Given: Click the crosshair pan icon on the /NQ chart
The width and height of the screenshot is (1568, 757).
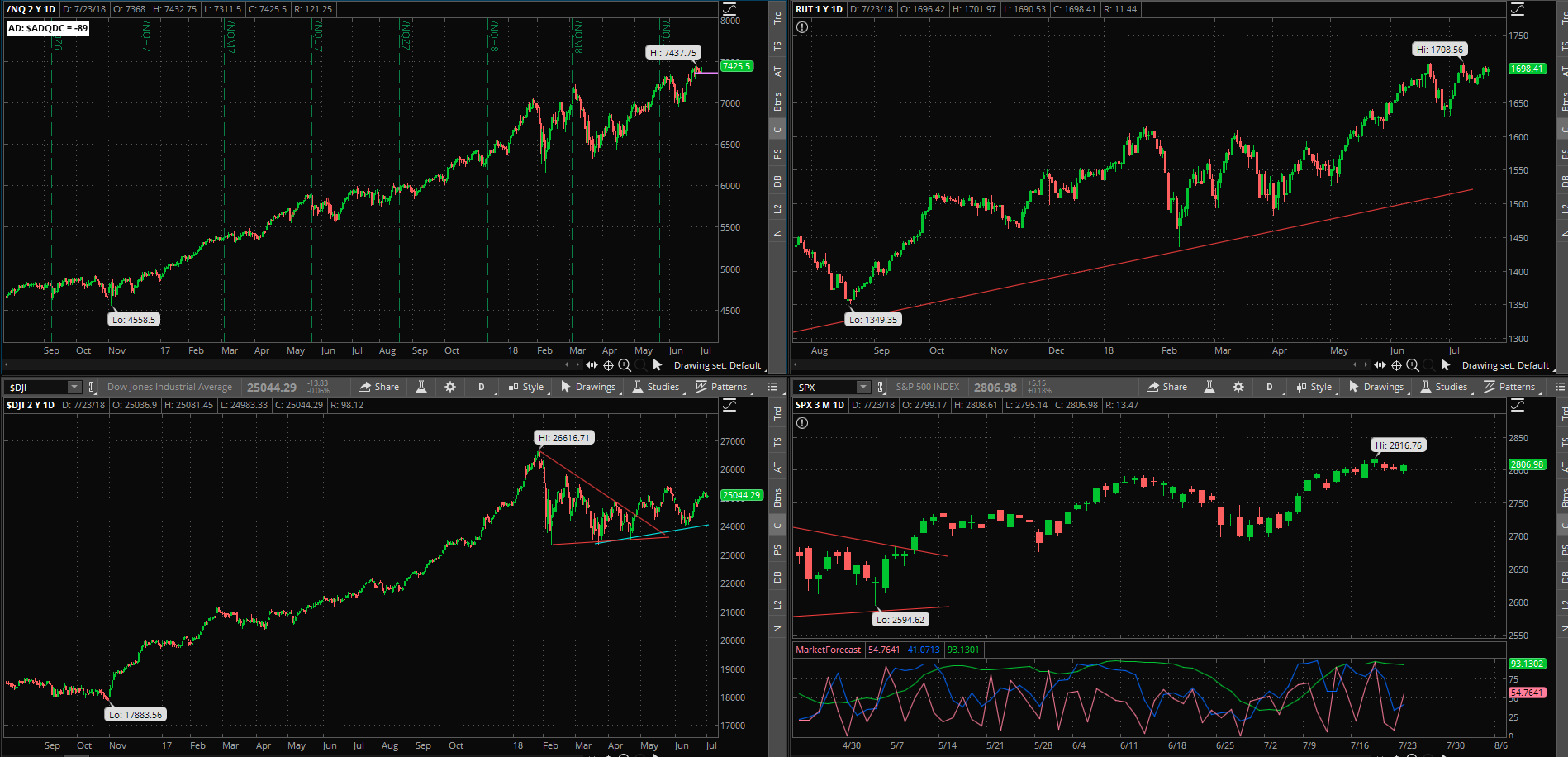Looking at the screenshot, I should click(x=608, y=364).
